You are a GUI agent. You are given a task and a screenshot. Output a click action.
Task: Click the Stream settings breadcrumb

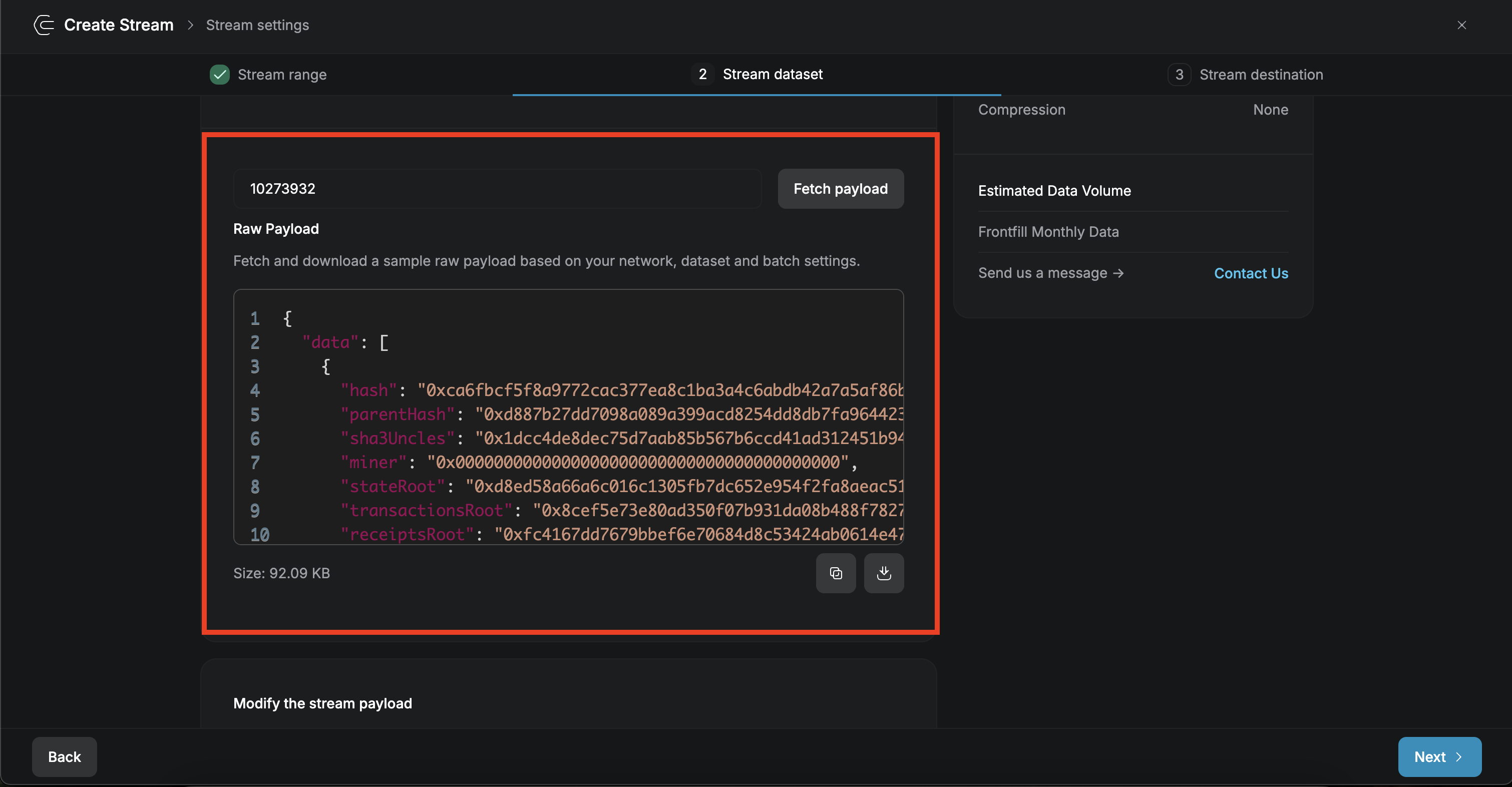(x=257, y=25)
